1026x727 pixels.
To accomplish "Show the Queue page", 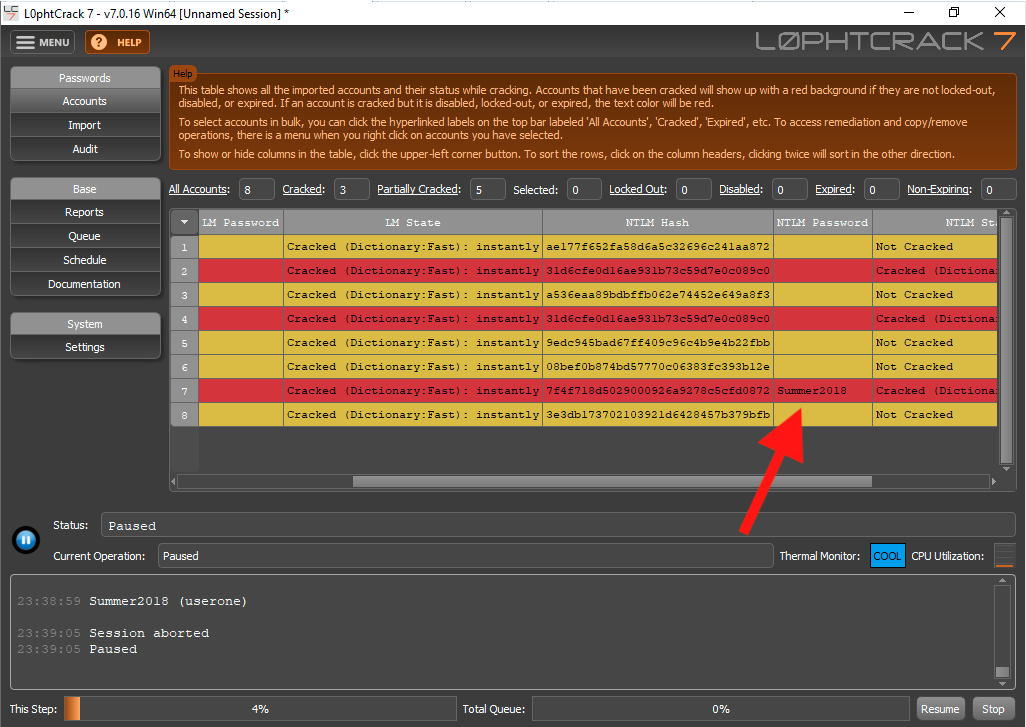I will point(85,236).
